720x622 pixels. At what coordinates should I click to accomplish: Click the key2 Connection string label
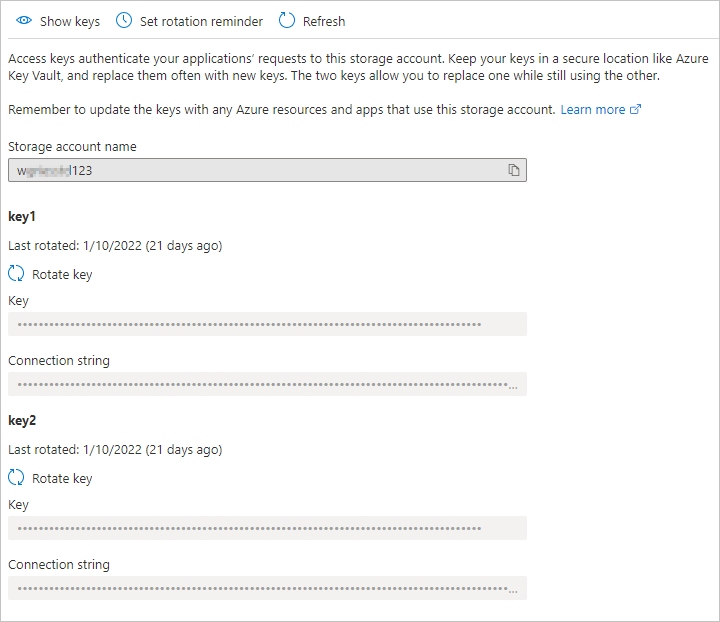[59, 565]
